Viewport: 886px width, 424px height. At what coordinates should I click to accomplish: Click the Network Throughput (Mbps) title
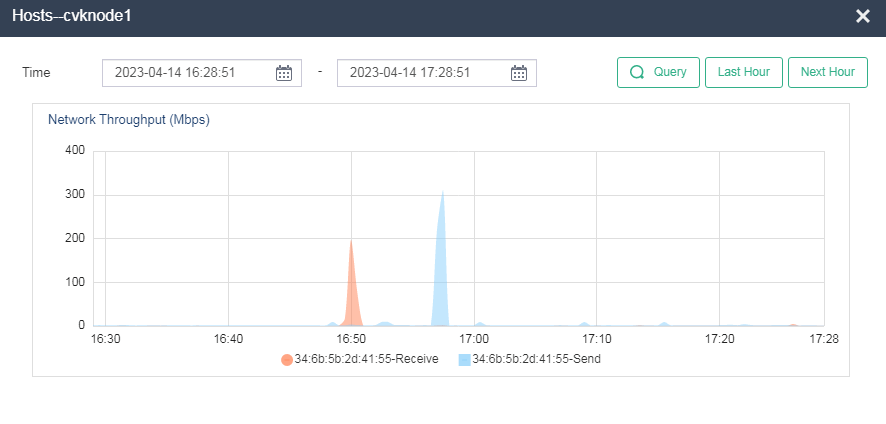click(x=129, y=120)
